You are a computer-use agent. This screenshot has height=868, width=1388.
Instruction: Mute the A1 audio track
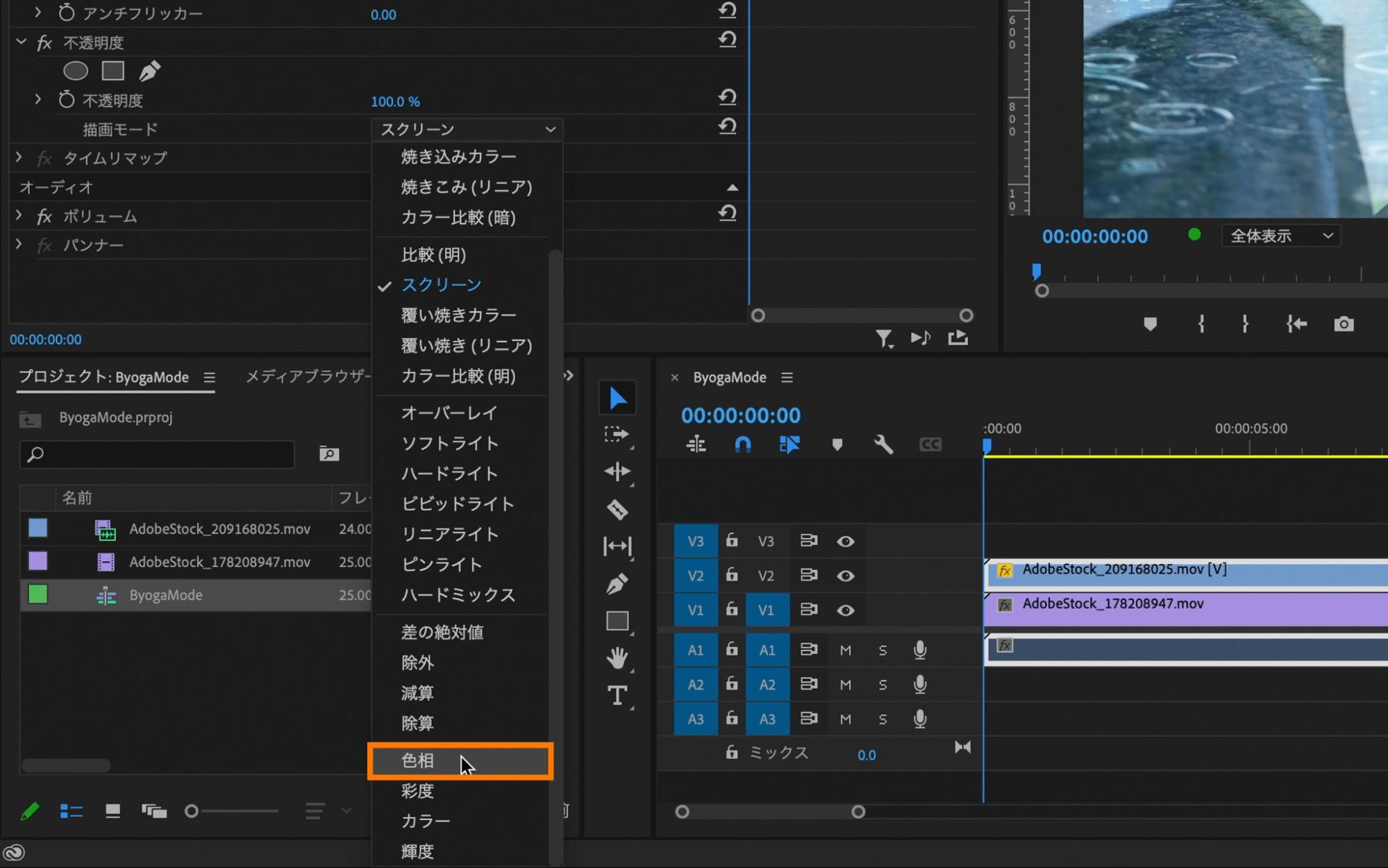coord(845,651)
